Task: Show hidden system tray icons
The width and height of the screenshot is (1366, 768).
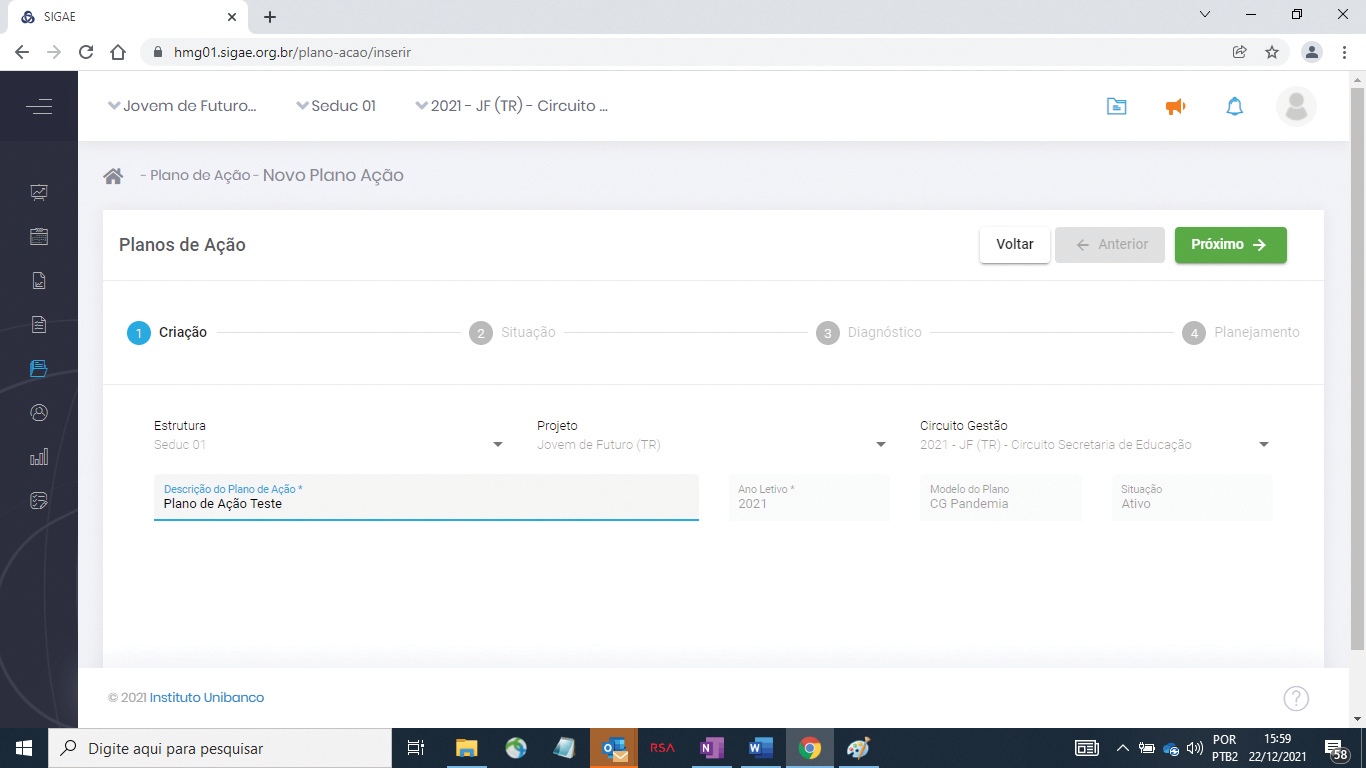Action: (x=1122, y=748)
